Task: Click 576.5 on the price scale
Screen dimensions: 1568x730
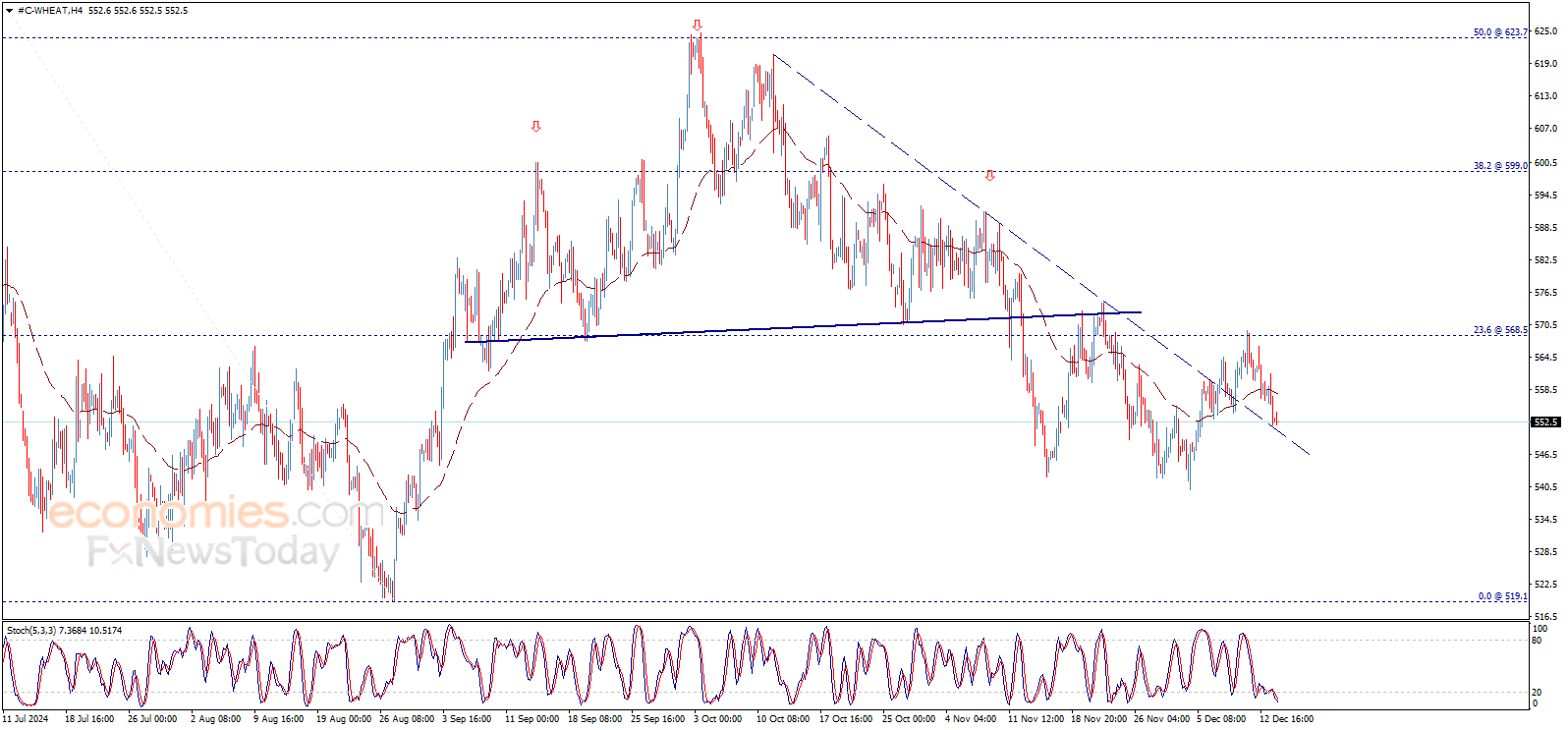Action: click(x=1545, y=293)
